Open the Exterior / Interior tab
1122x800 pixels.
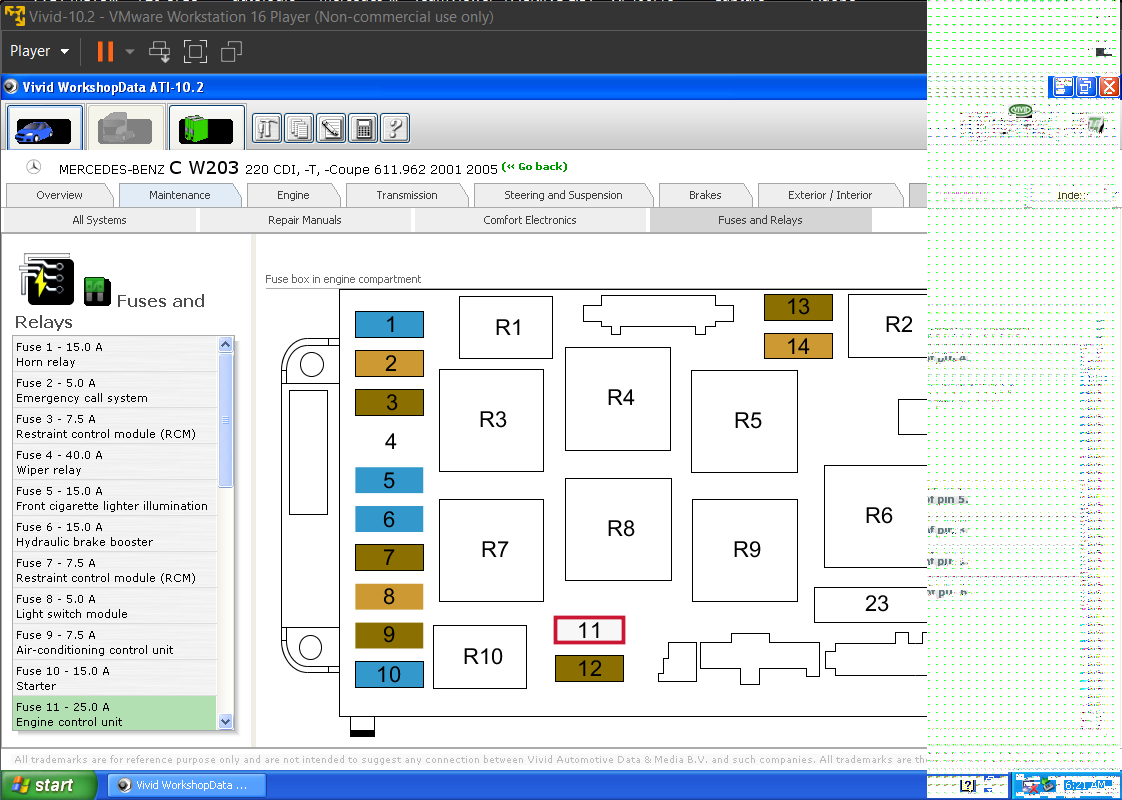[830, 195]
